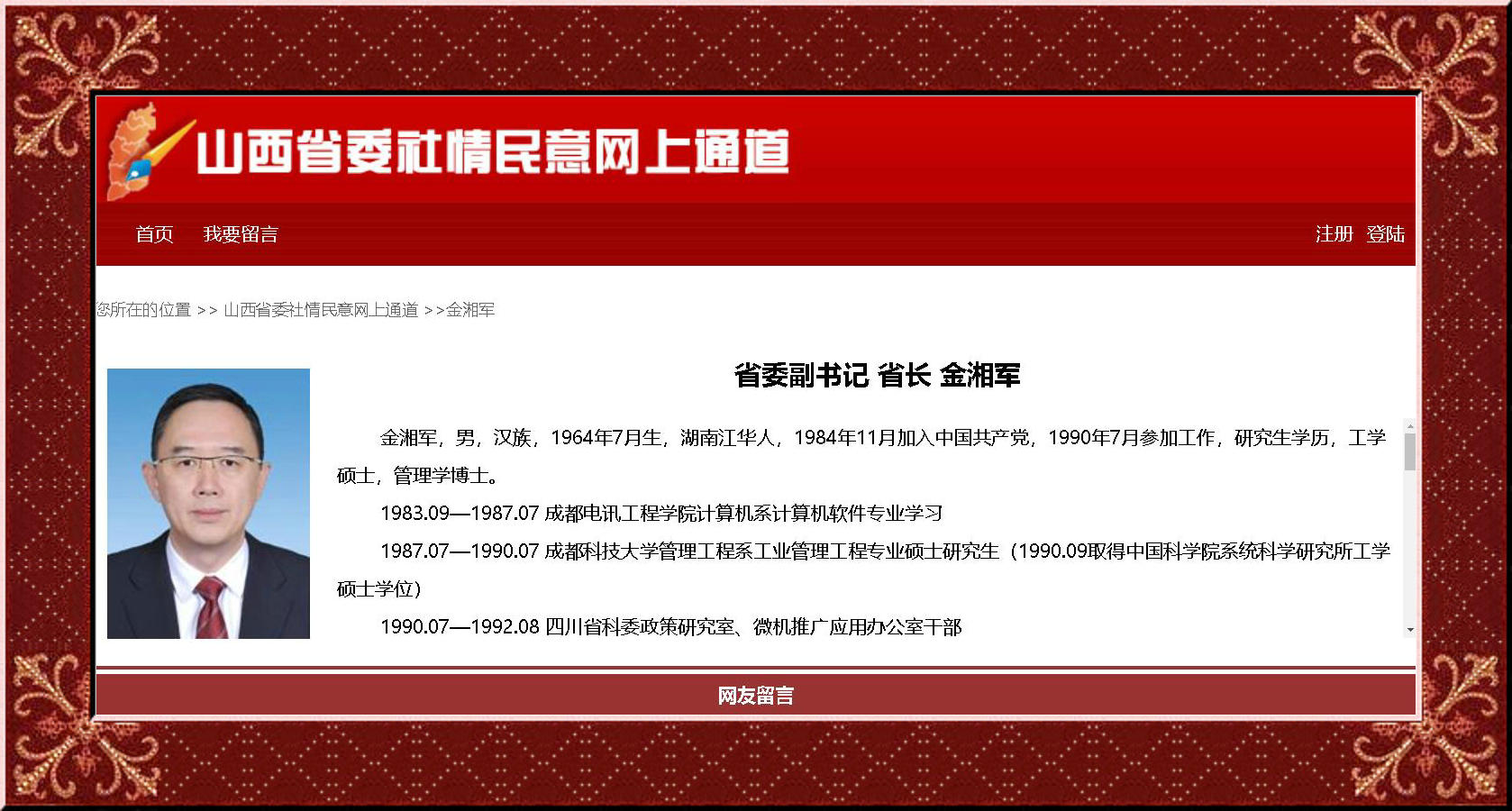This screenshot has width=1512, height=811.
Task: Open the 我要留言 page
Action: [241, 234]
